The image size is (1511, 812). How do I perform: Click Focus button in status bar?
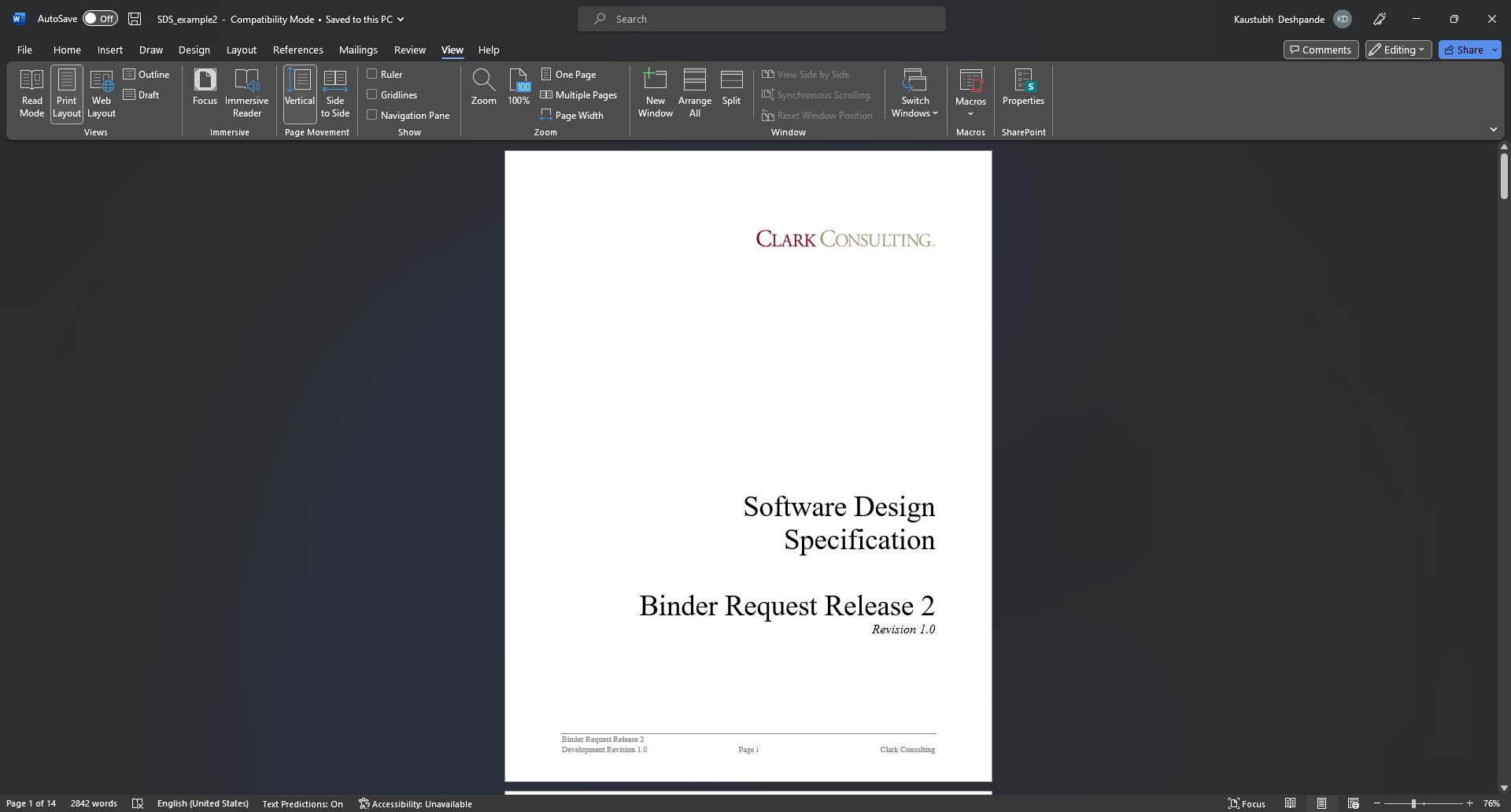pos(1247,803)
